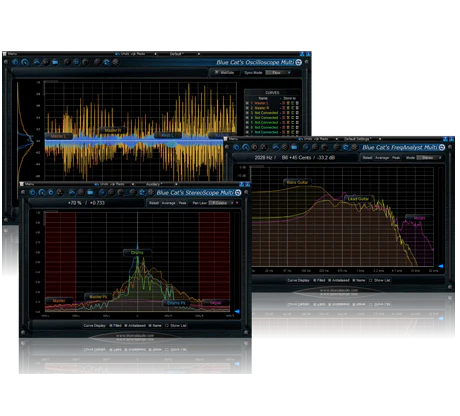Click the blue curve icon in Oscilloscope Multi toolbar
The image size is (460, 416).
tap(37, 62)
